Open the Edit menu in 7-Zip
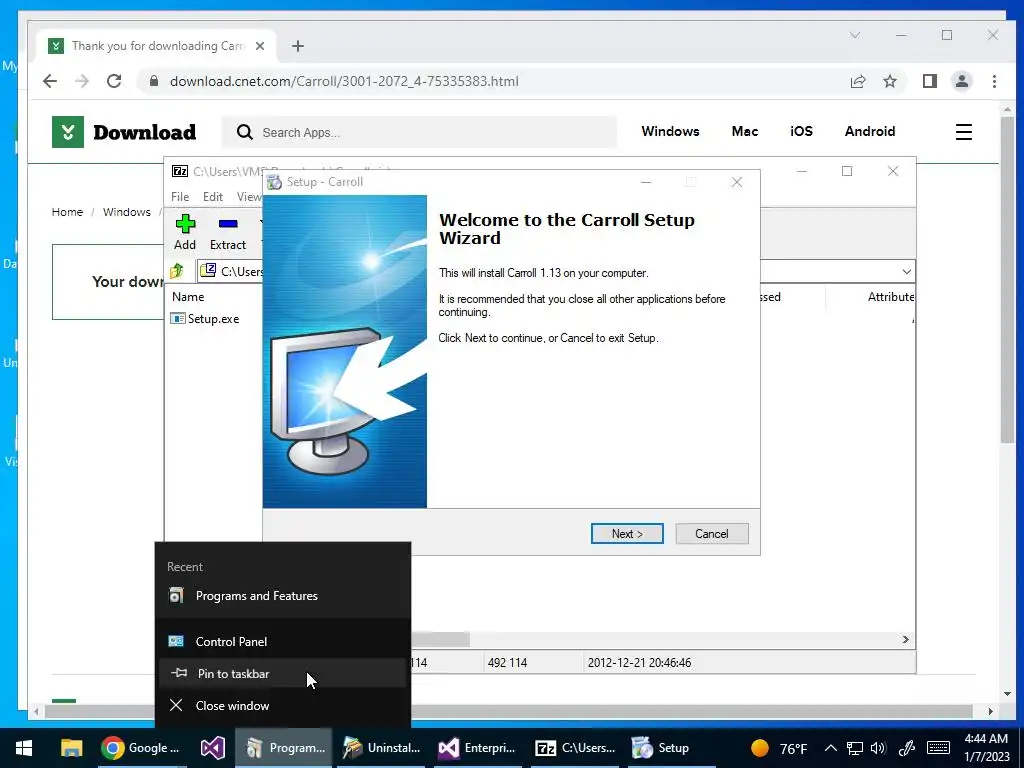 point(213,197)
